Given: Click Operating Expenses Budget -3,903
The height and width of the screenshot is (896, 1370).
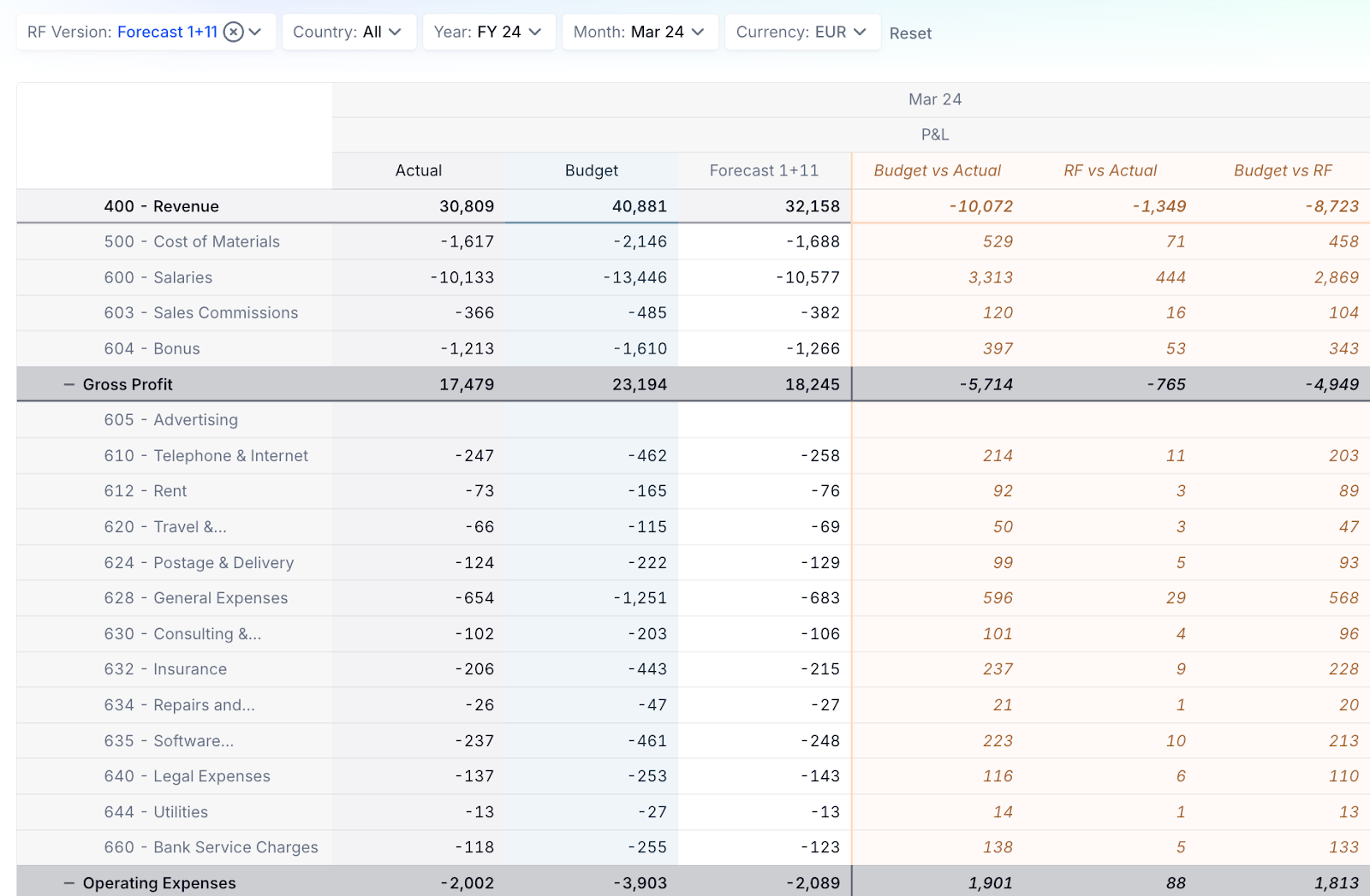Looking at the screenshot, I should coord(640,883).
